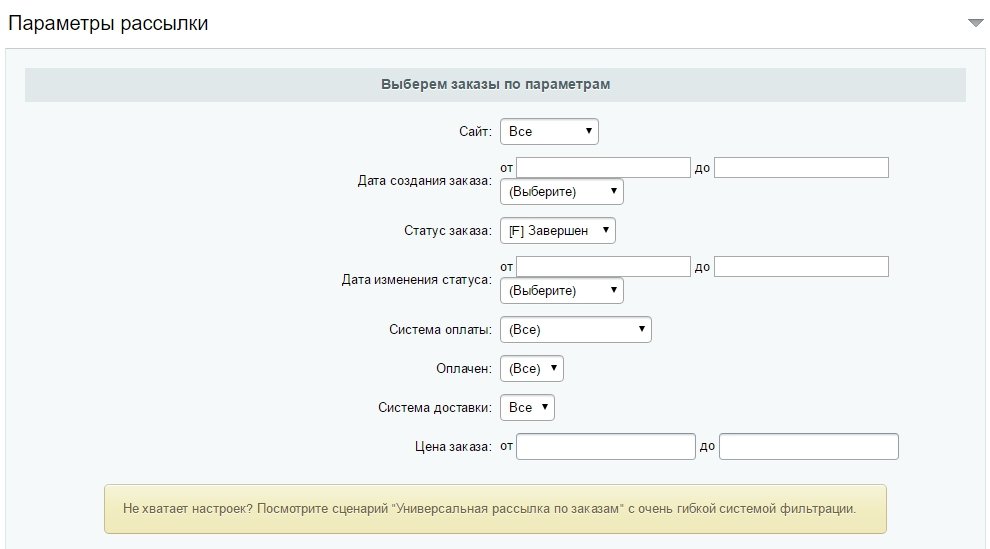Viewport: 990px width, 549px height.
Task: Click the Цена заказа 'от' field
Action: click(x=605, y=446)
